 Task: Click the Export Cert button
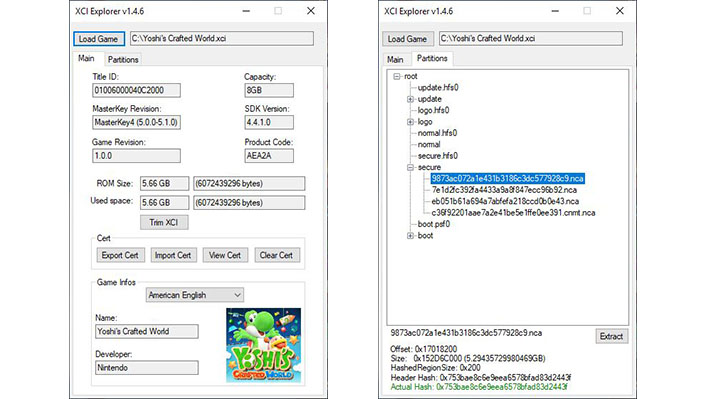click(x=120, y=255)
